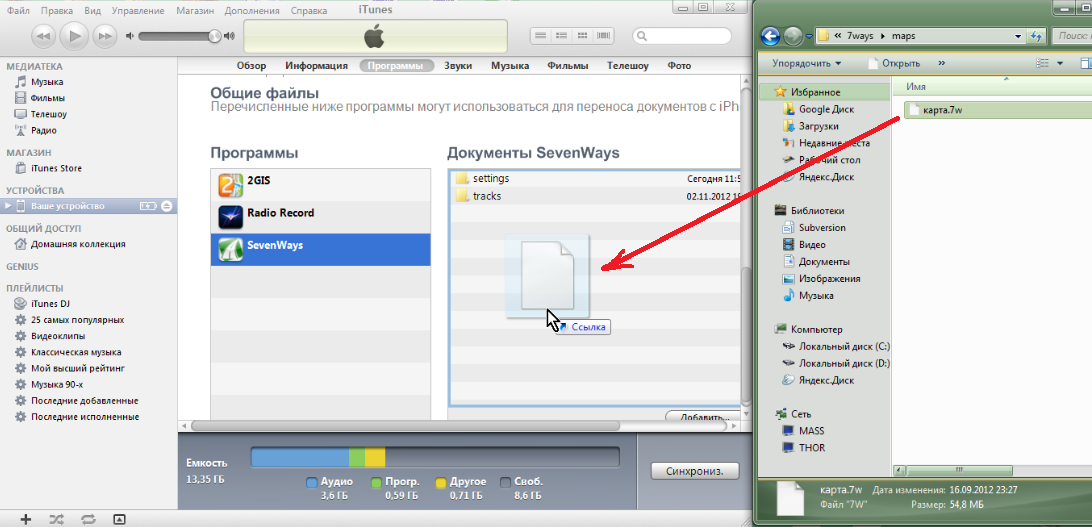Switch to the Cover Flow view button
This screenshot has width=1092, height=527.
[603, 36]
